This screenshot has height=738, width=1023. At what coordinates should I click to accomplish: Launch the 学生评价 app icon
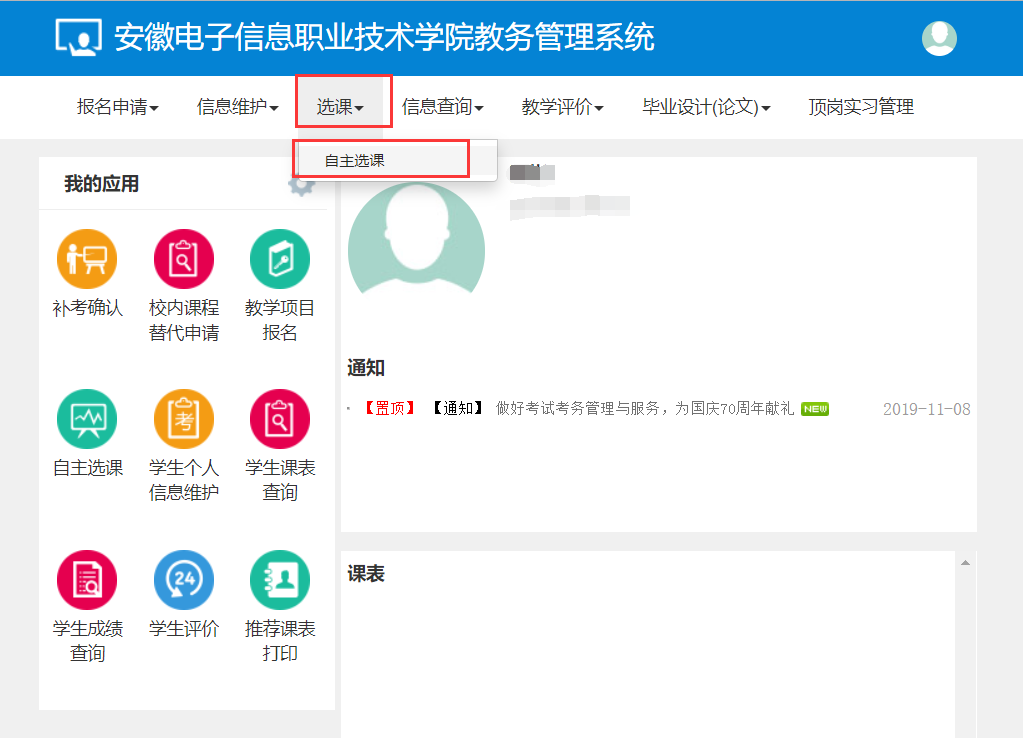point(183,580)
